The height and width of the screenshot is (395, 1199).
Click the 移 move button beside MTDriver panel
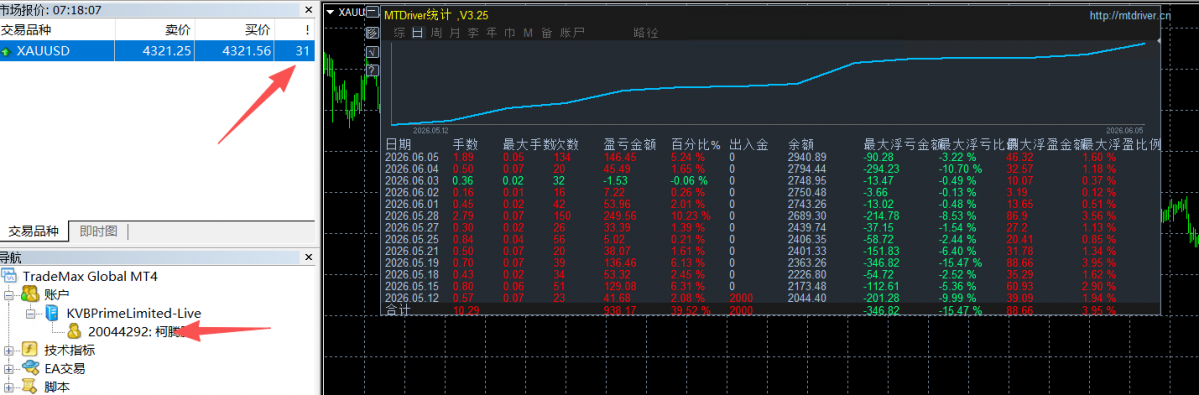pos(372,33)
